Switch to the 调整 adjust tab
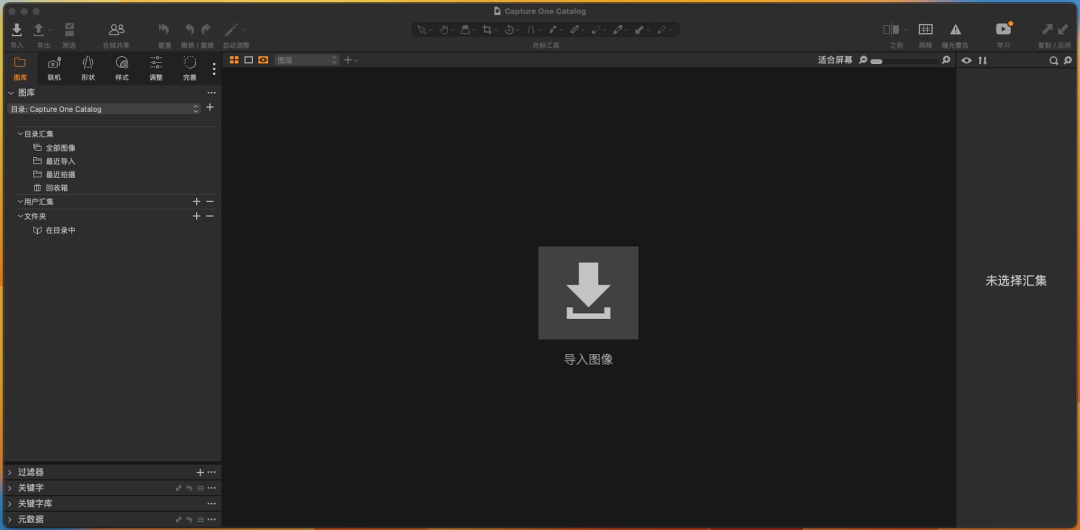Screen dimensions: 1080x530 click(156, 68)
